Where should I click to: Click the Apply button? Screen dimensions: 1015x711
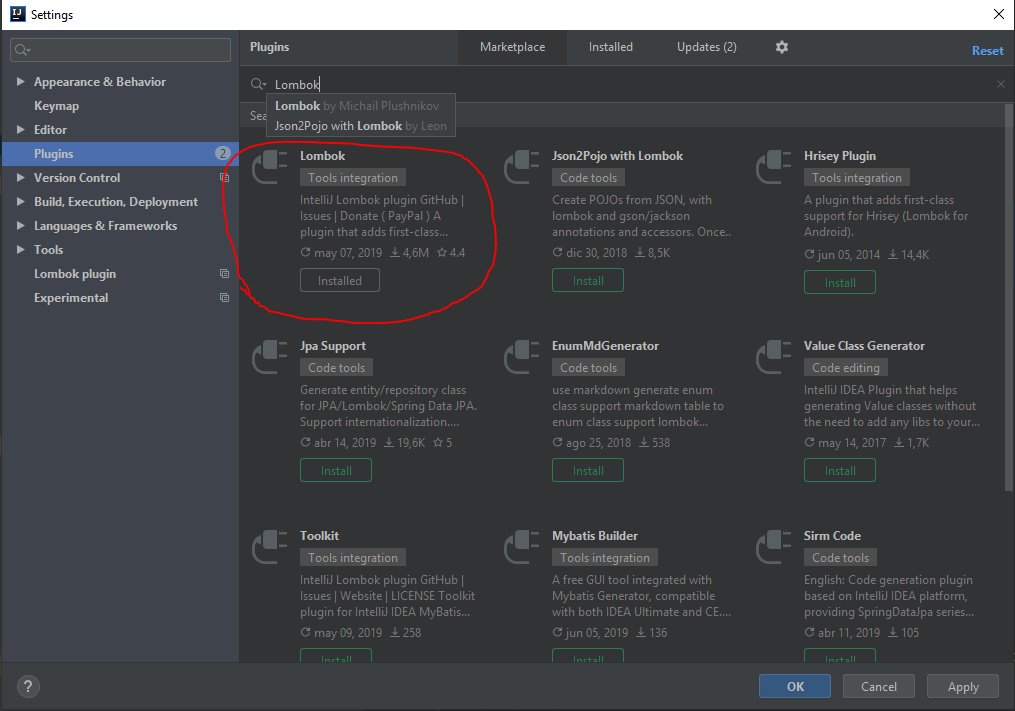(x=963, y=686)
